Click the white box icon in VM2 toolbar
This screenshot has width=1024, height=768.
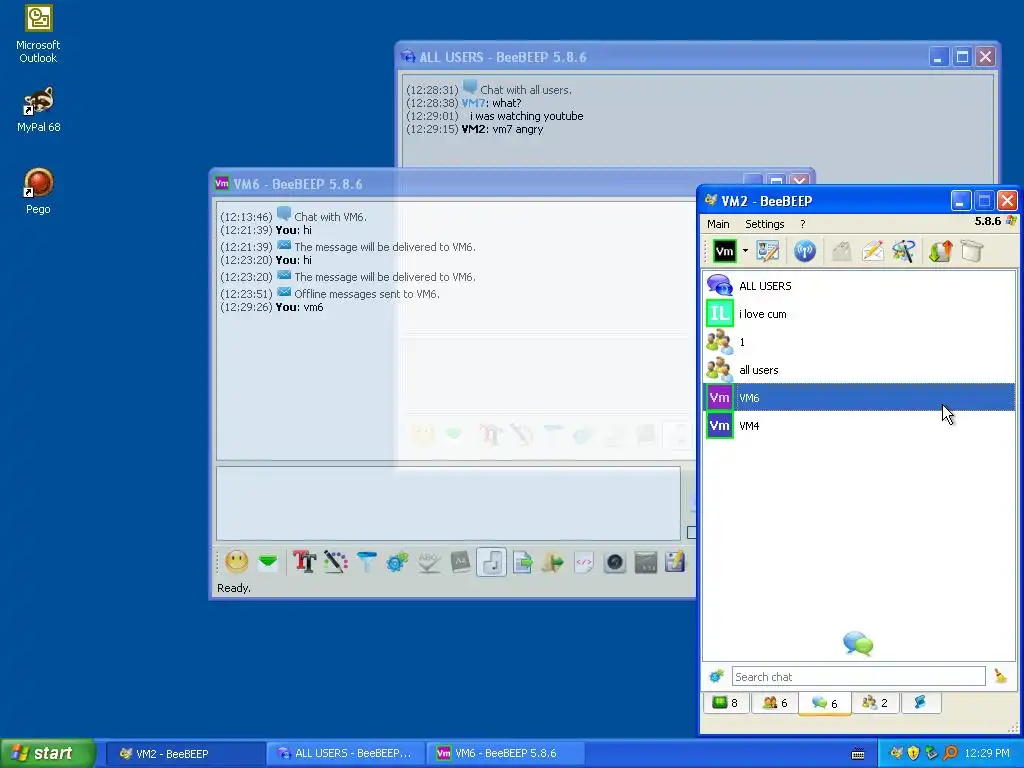pos(972,251)
